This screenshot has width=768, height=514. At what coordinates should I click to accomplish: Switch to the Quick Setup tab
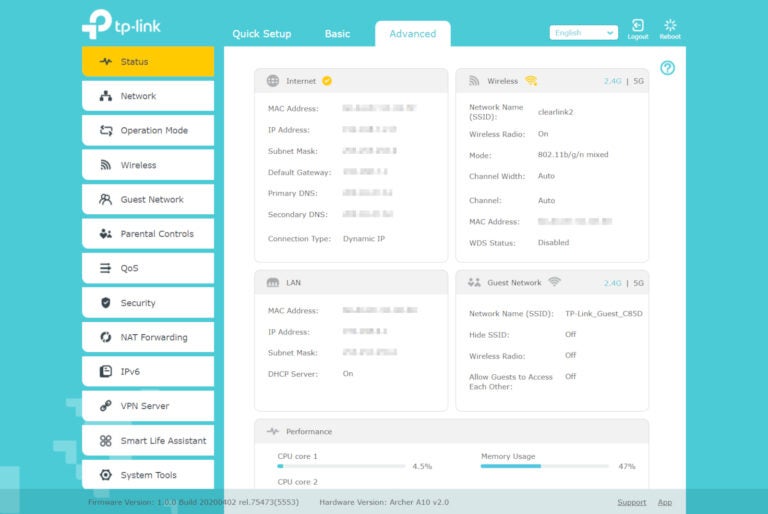coord(262,34)
